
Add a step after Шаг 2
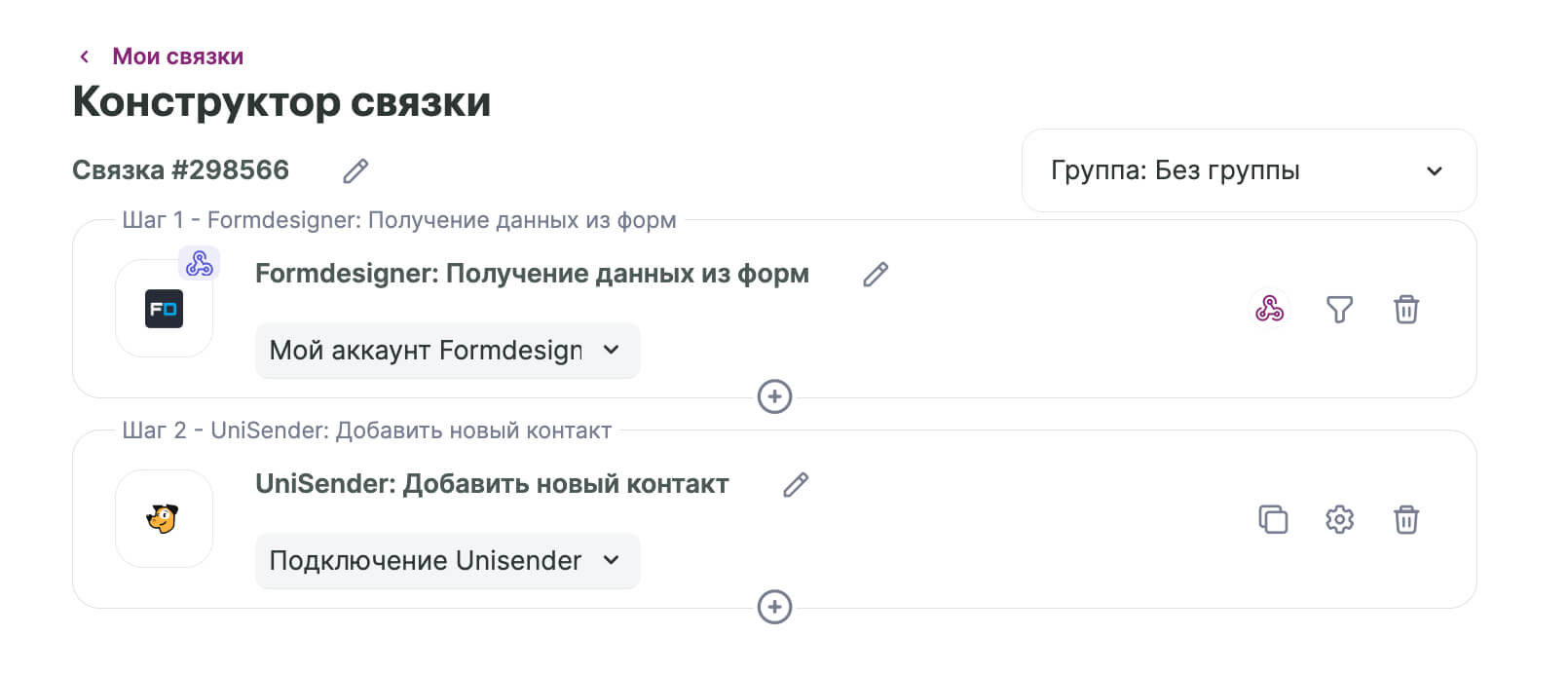click(774, 607)
